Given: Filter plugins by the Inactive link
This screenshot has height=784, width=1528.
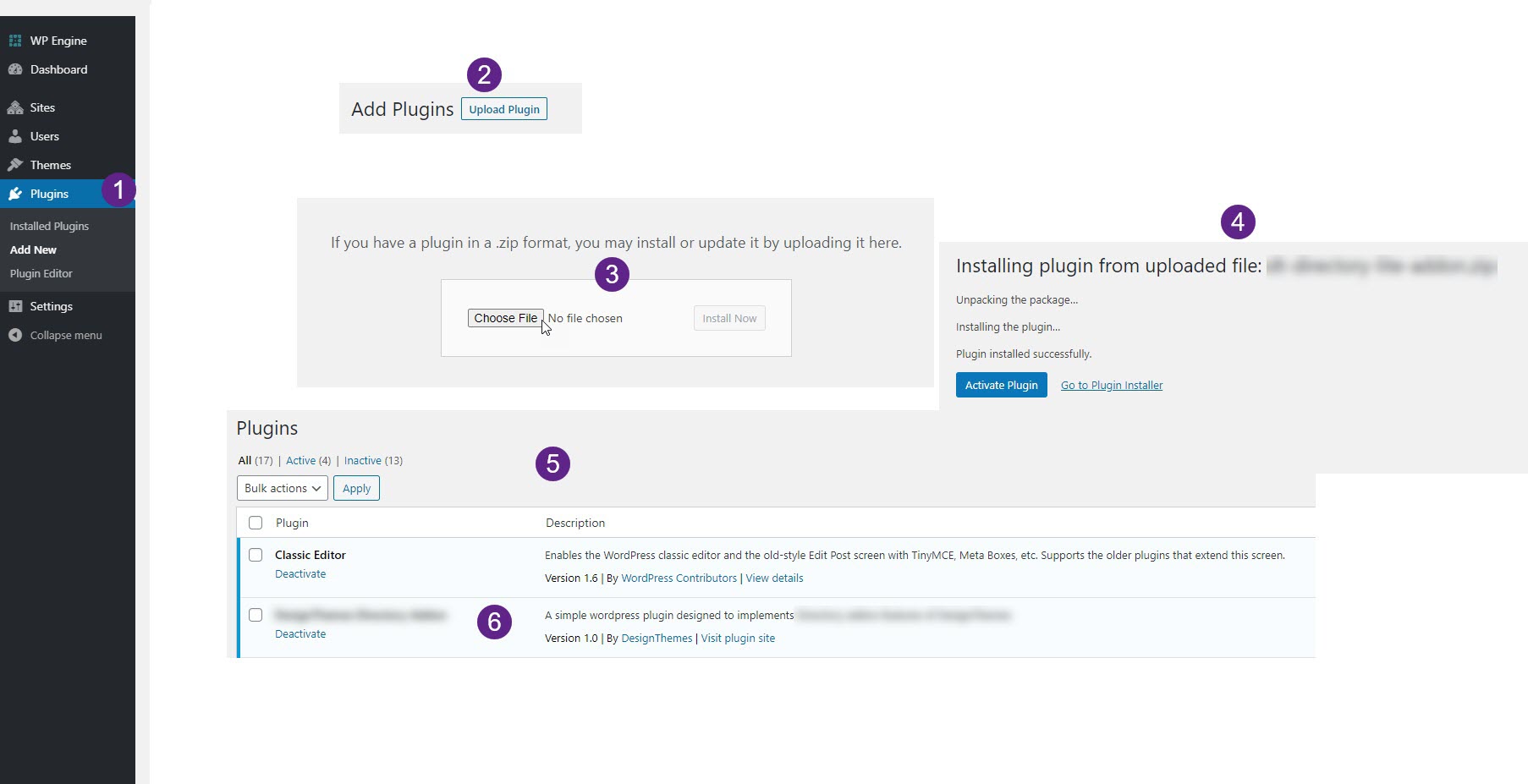Looking at the screenshot, I should [x=362, y=460].
